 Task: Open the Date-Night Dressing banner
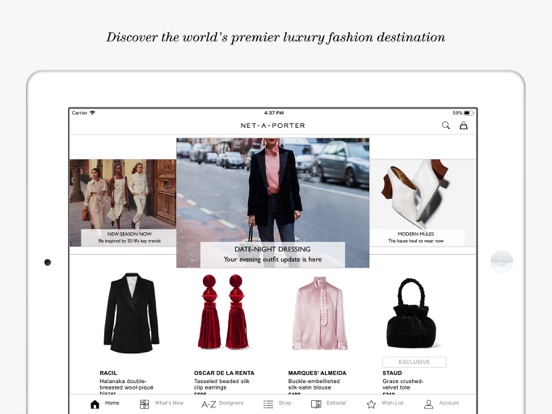tap(273, 203)
